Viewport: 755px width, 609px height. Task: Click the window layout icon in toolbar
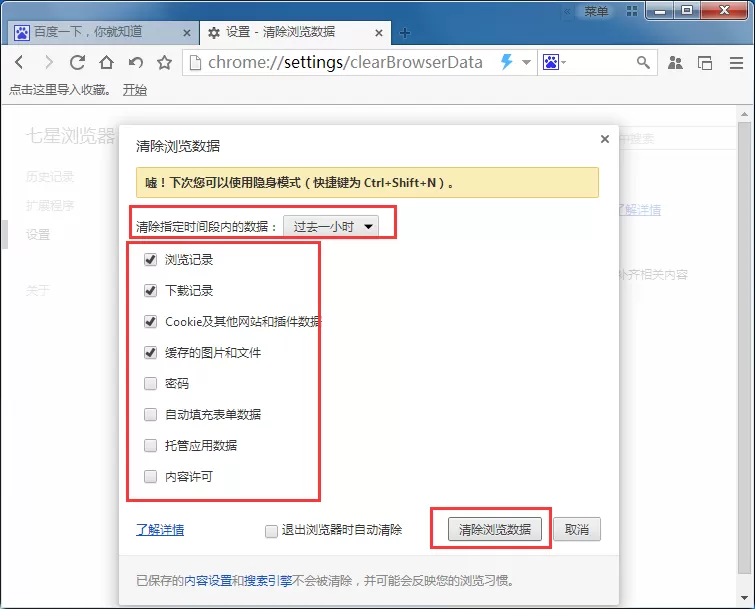(705, 63)
